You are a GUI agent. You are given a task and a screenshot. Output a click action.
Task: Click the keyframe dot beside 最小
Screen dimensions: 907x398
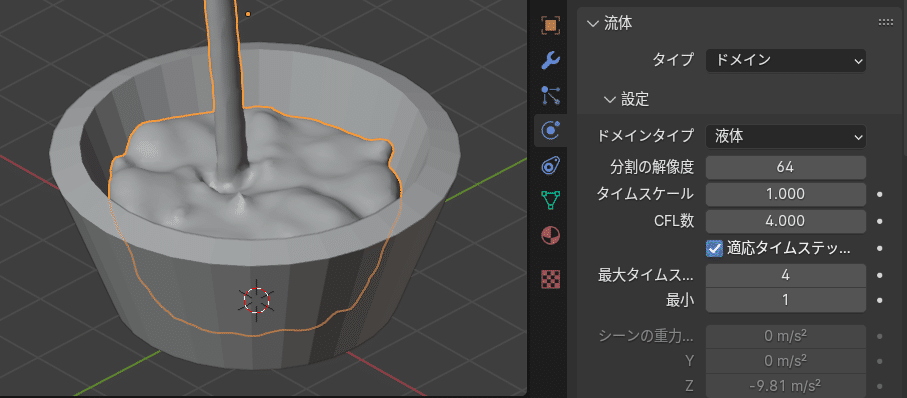(880, 300)
